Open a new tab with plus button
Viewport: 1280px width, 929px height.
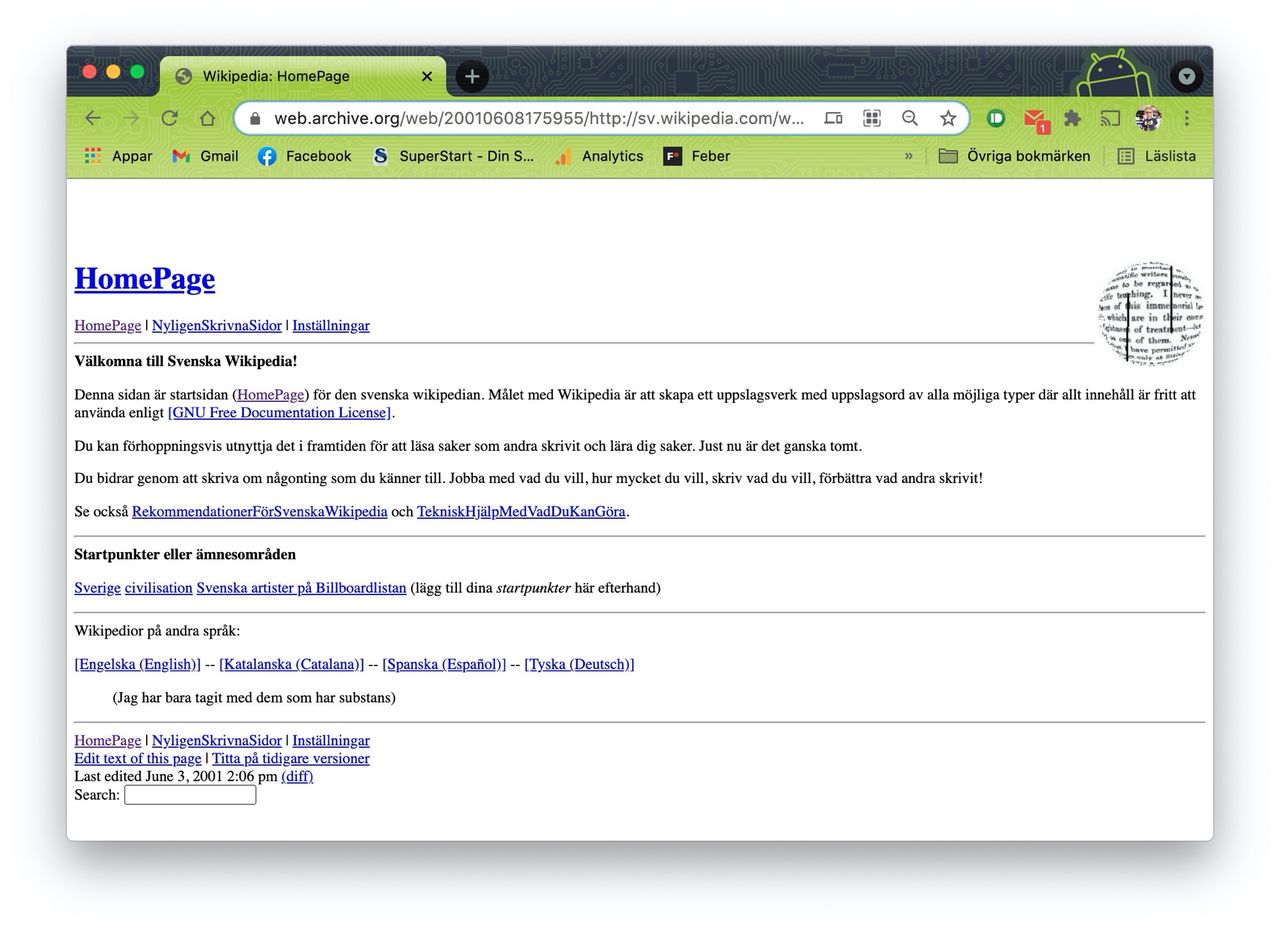pyautogui.click(x=472, y=76)
